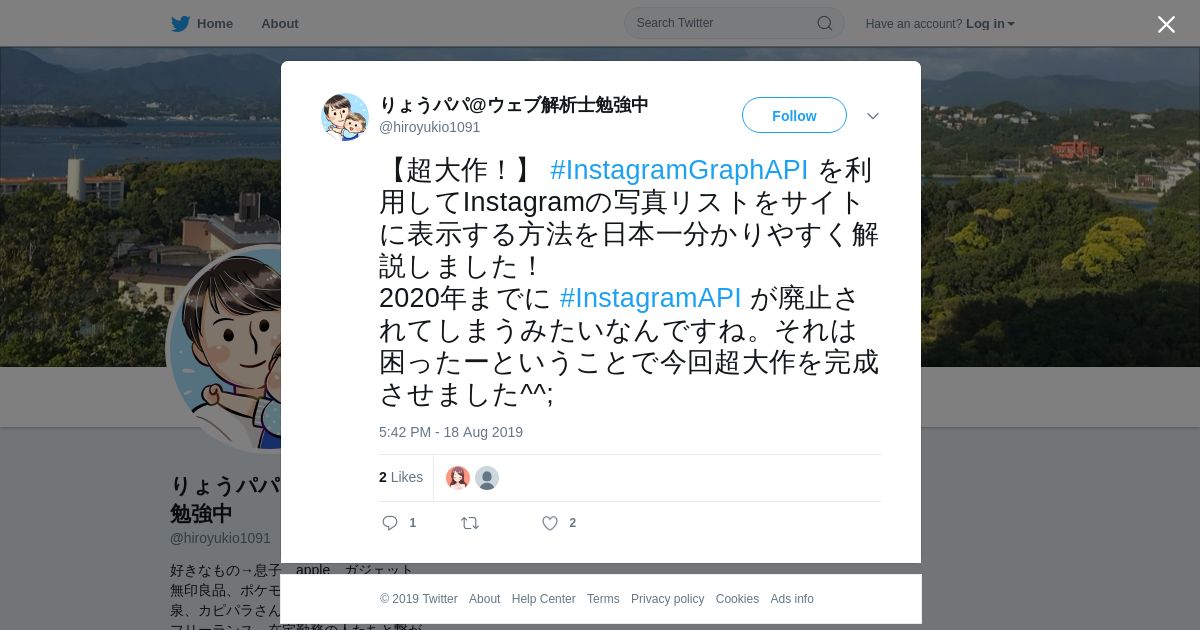Open Cookies footer link

(x=737, y=599)
